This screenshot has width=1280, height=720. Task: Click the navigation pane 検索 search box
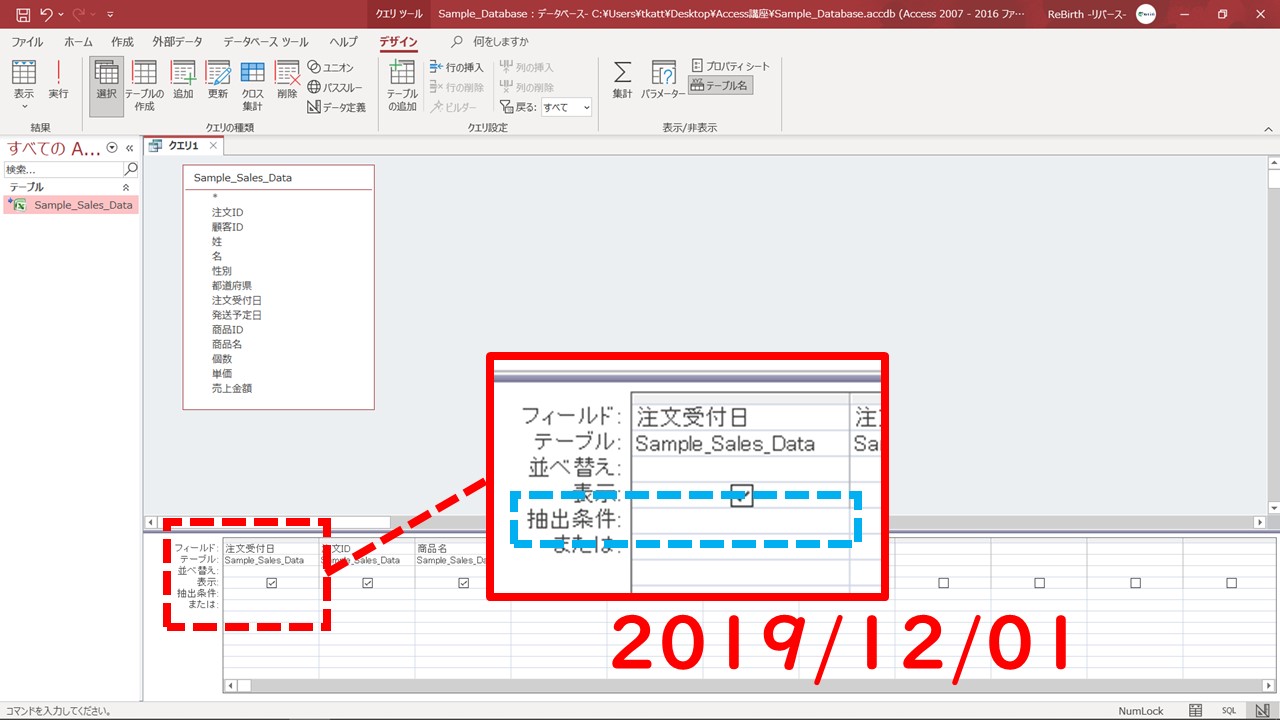click(62, 169)
